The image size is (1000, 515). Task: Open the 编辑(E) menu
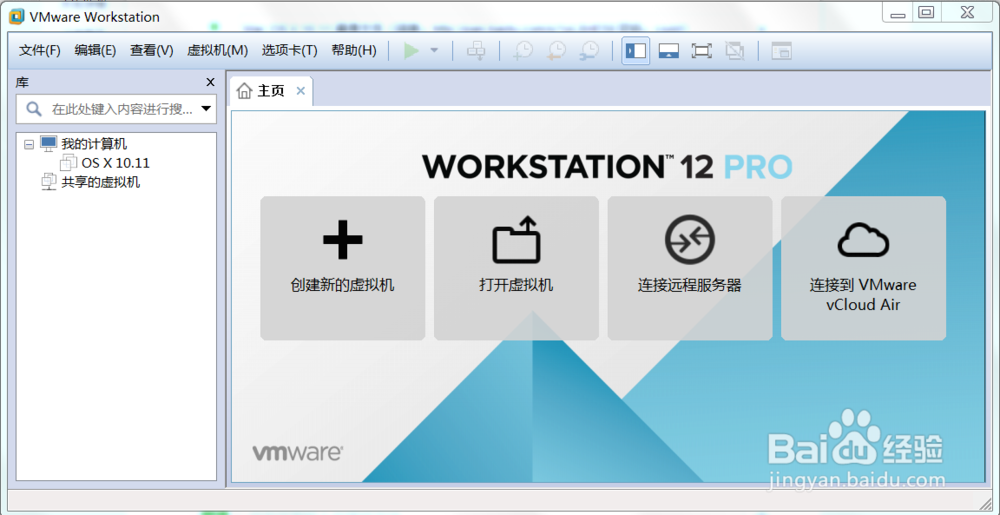coord(95,50)
